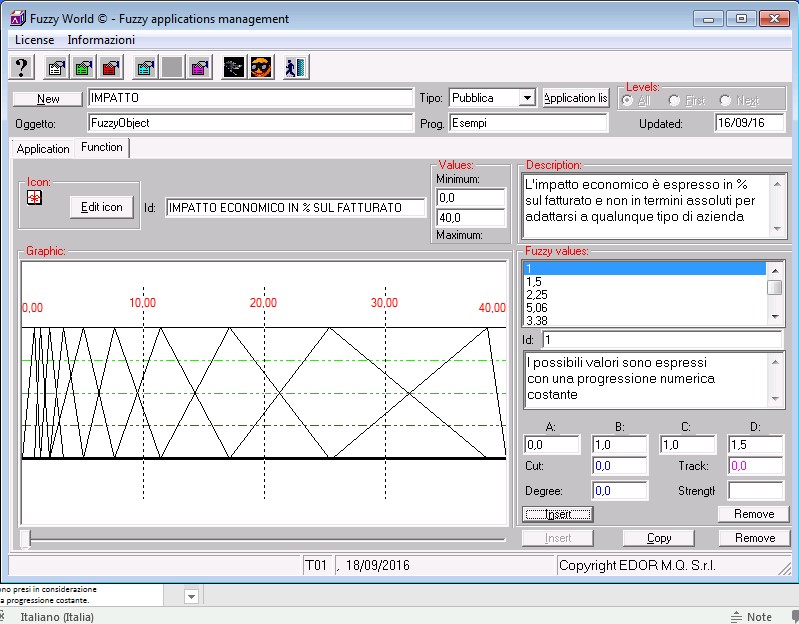Select fuzzy value 1,5 in list

tap(645, 282)
